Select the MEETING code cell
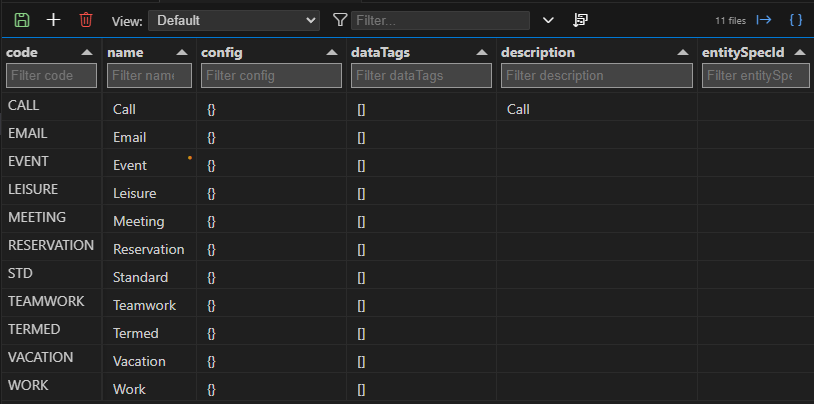The width and height of the screenshot is (814, 404). point(37,217)
